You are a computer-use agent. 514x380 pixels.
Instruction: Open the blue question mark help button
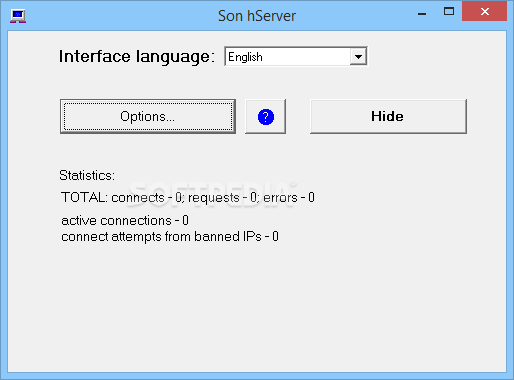(x=265, y=117)
